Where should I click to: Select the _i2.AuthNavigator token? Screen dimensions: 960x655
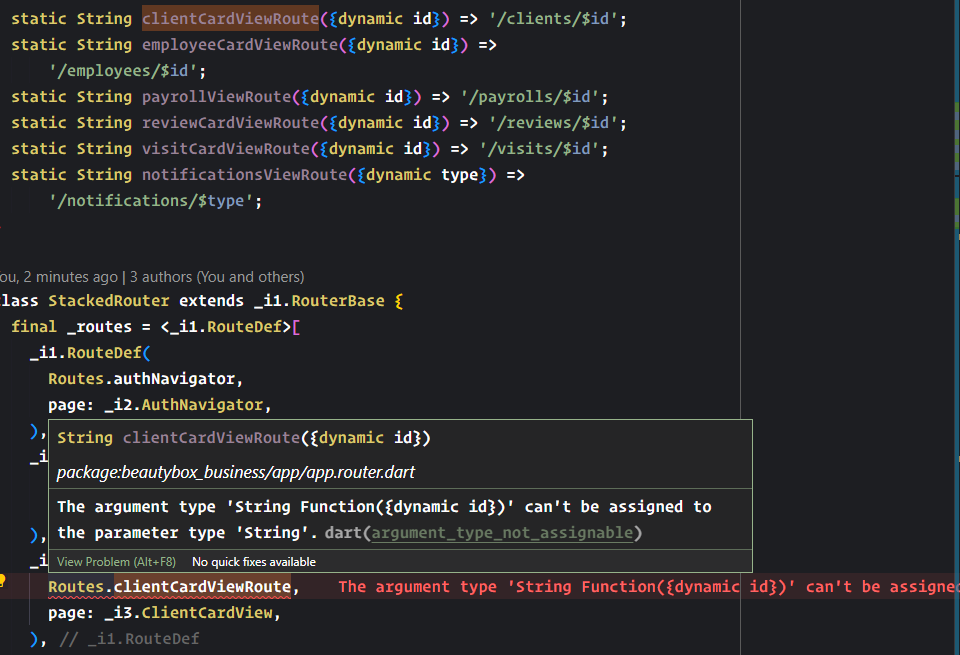pyautogui.click(x=213, y=404)
